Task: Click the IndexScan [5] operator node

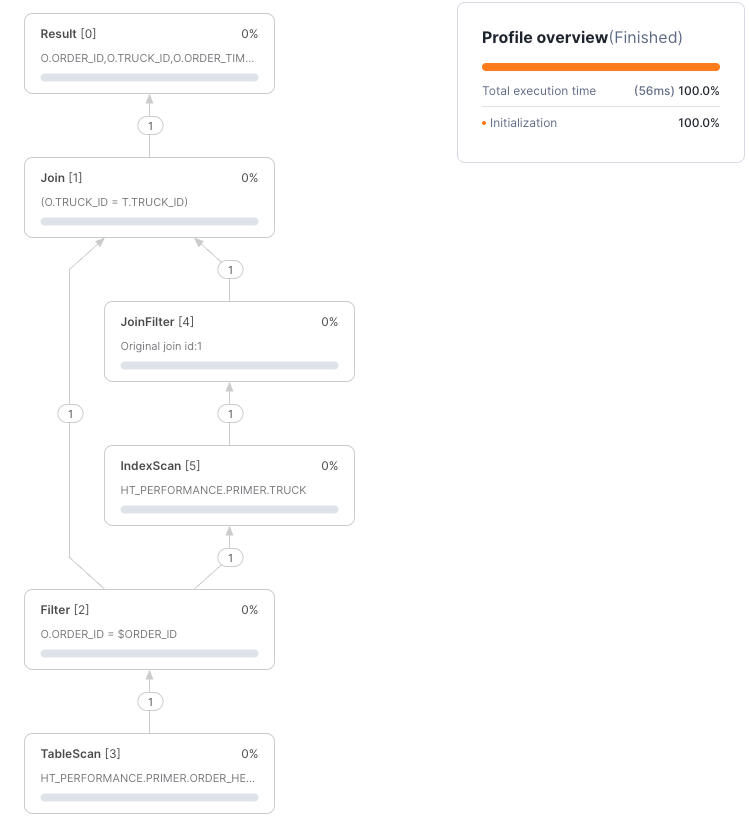Action: pos(229,484)
